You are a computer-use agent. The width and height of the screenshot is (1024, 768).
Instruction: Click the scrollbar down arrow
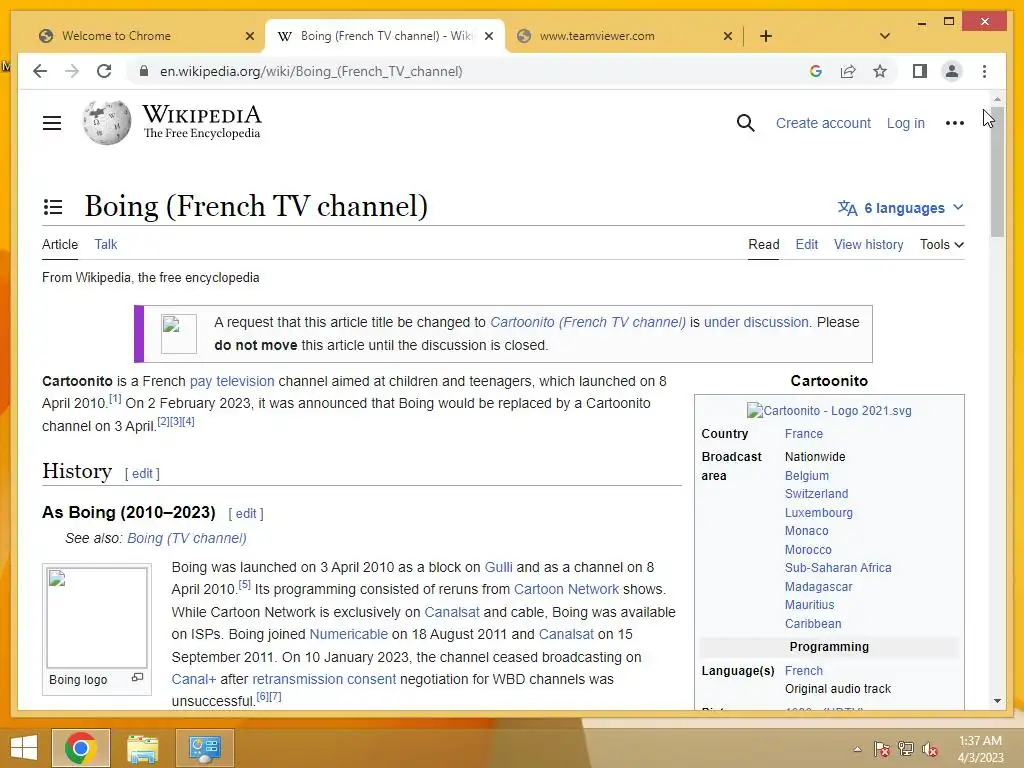(997, 701)
